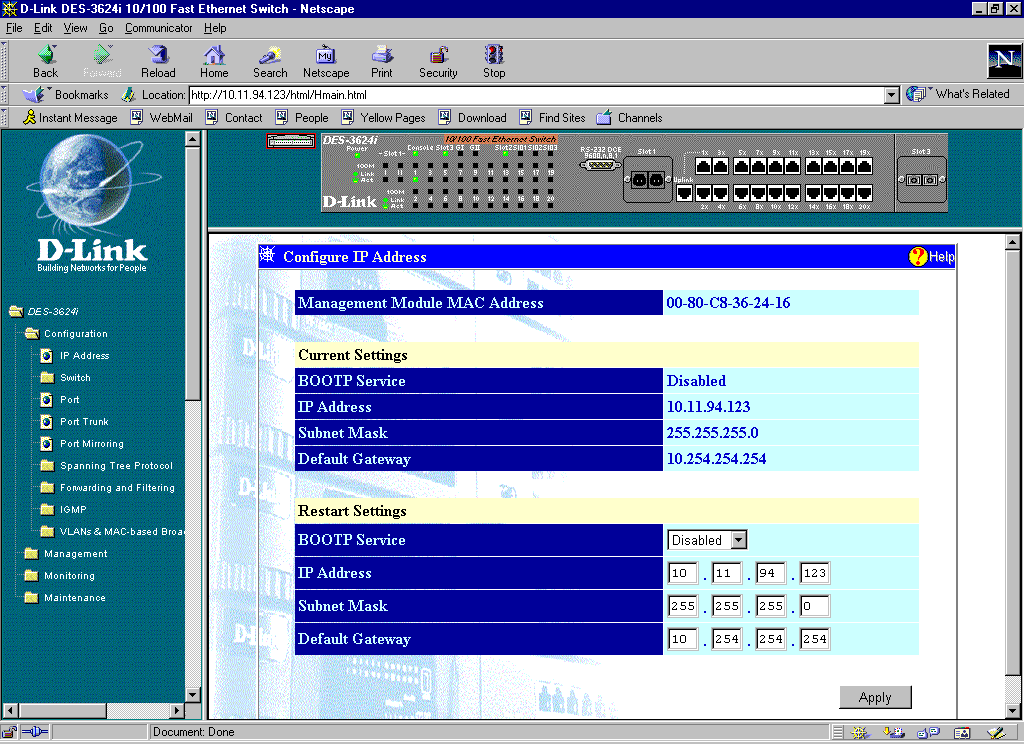This screenshot has height=744, width=1024.
Task: Click the Help question mark icon
Action: [918, 257]
